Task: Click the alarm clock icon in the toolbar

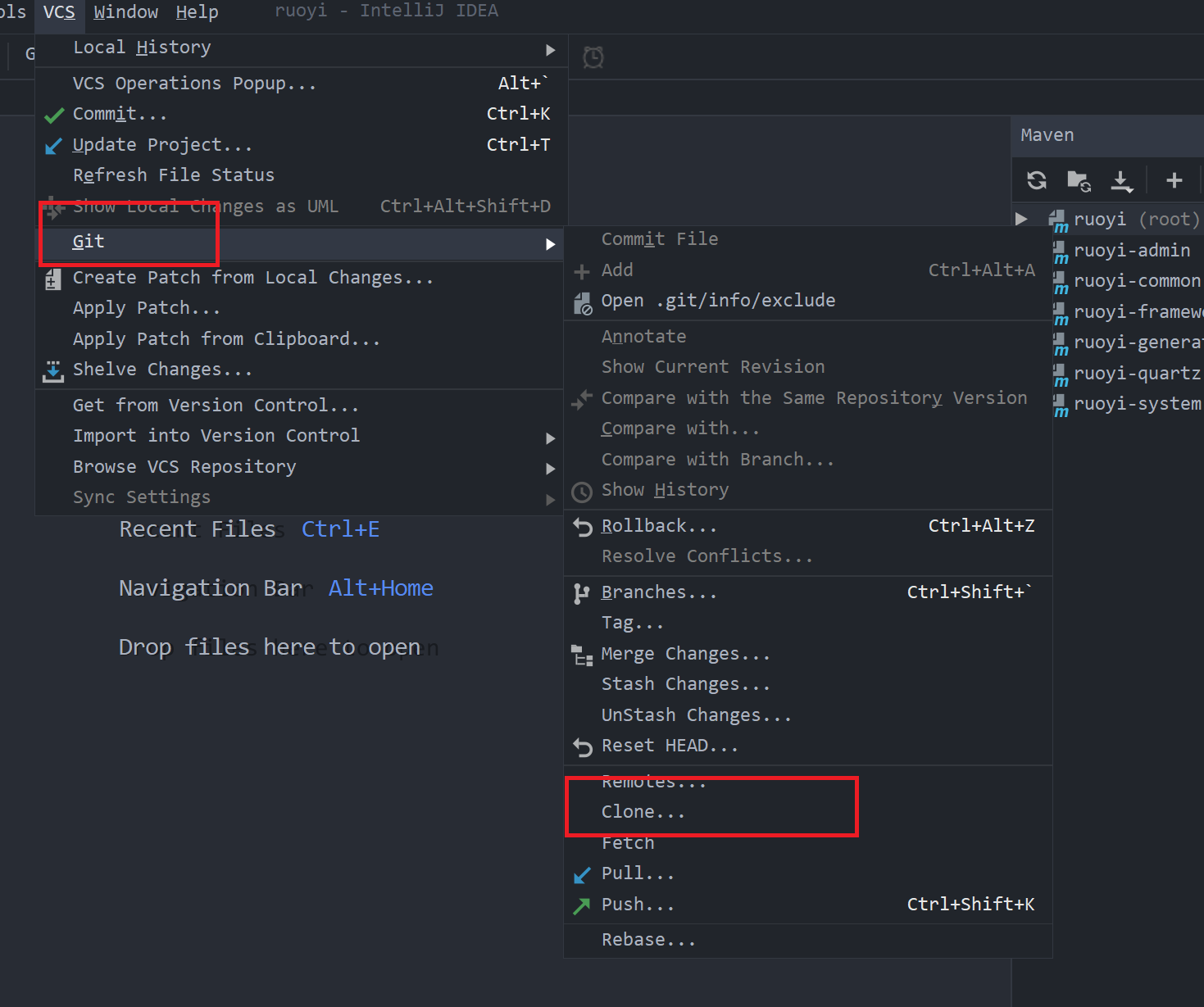Action: coord(593,57)
